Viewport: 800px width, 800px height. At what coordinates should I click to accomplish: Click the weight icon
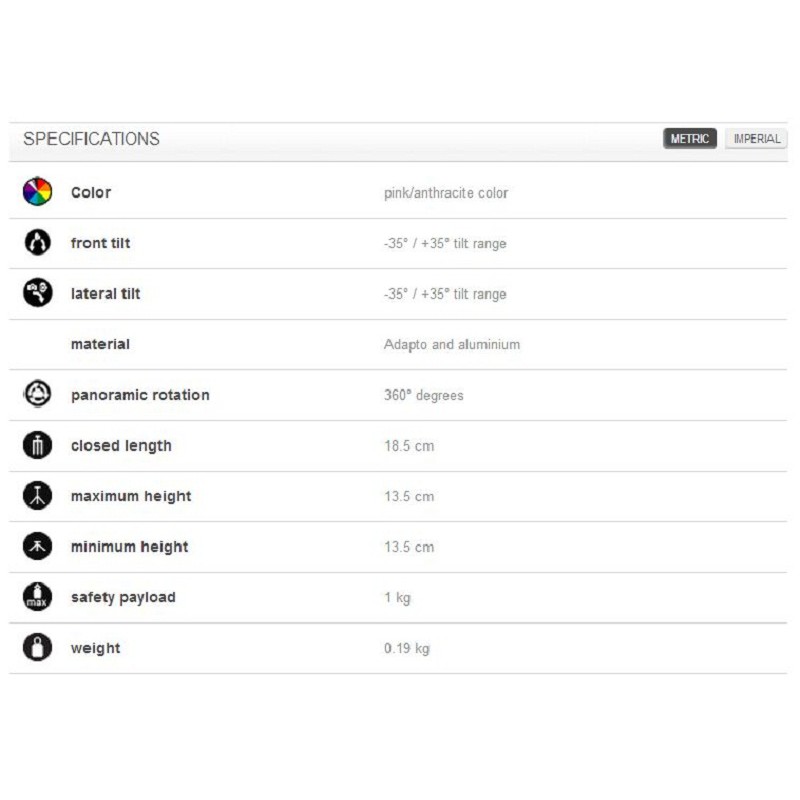point(37,648)
